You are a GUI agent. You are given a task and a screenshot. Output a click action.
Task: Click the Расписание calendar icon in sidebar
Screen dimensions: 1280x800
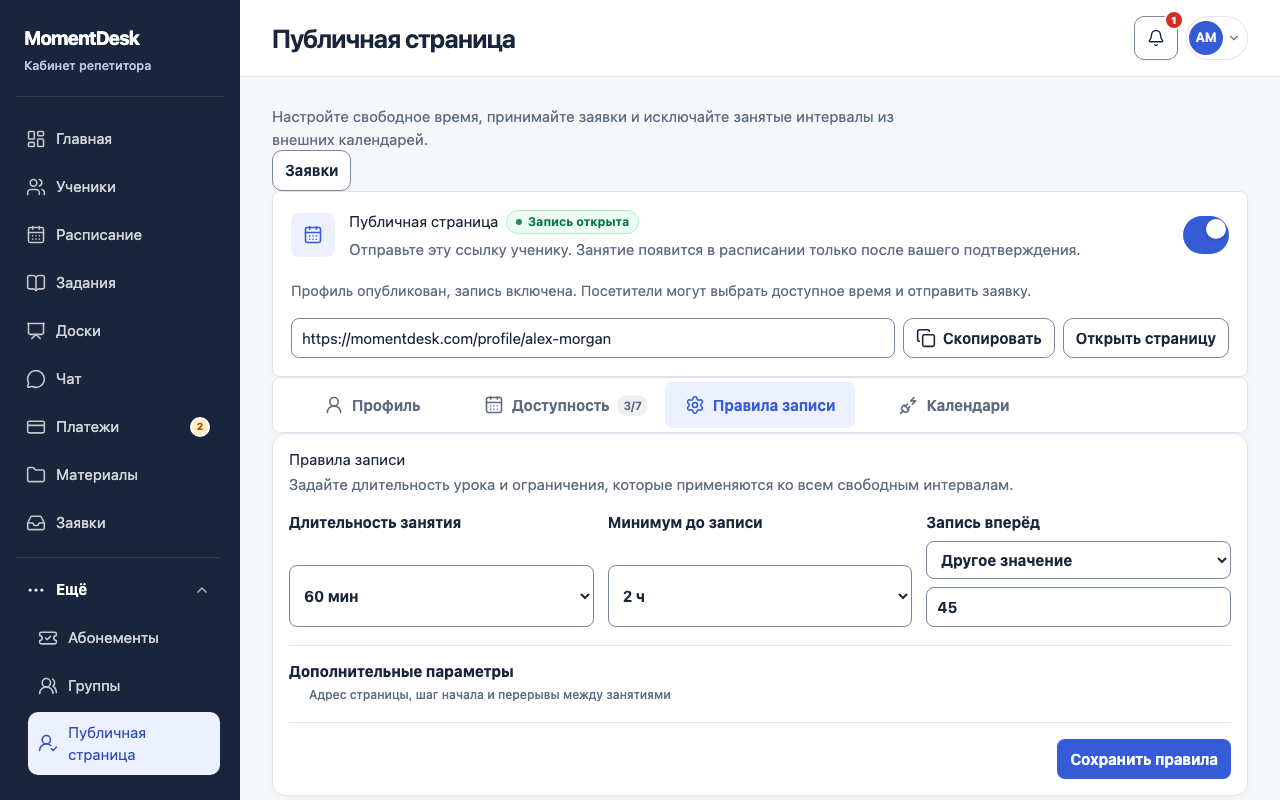[x=36, y=235]
